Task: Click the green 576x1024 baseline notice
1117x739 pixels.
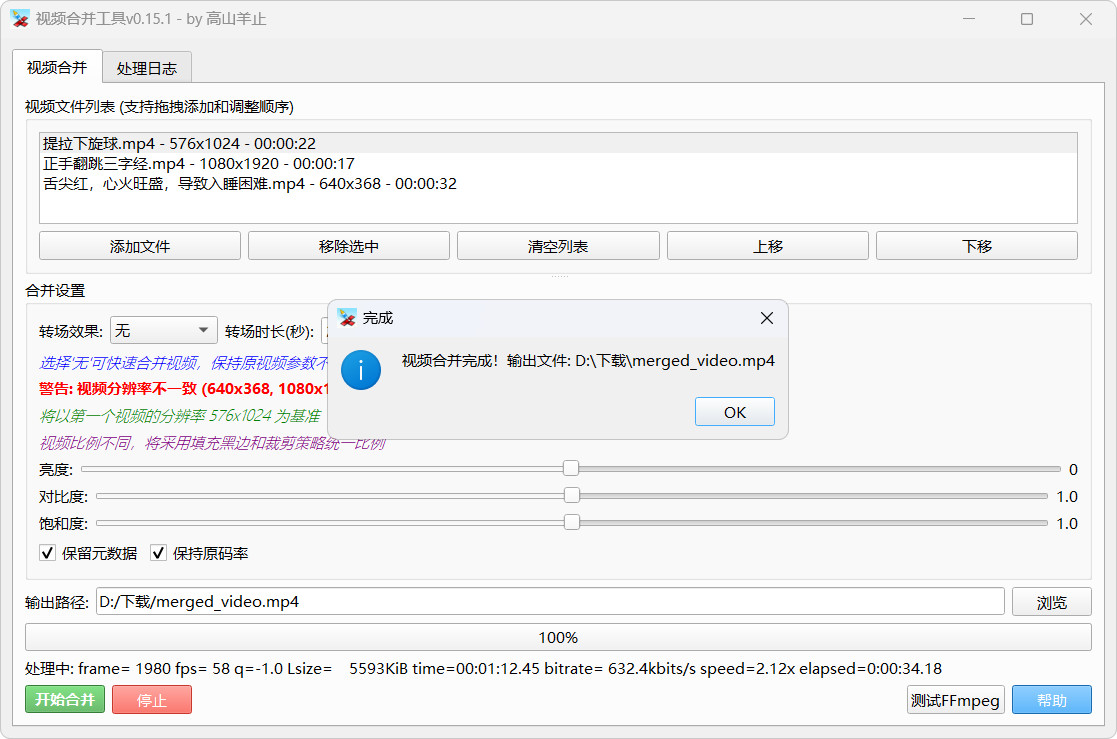Action: coord(180,415)
